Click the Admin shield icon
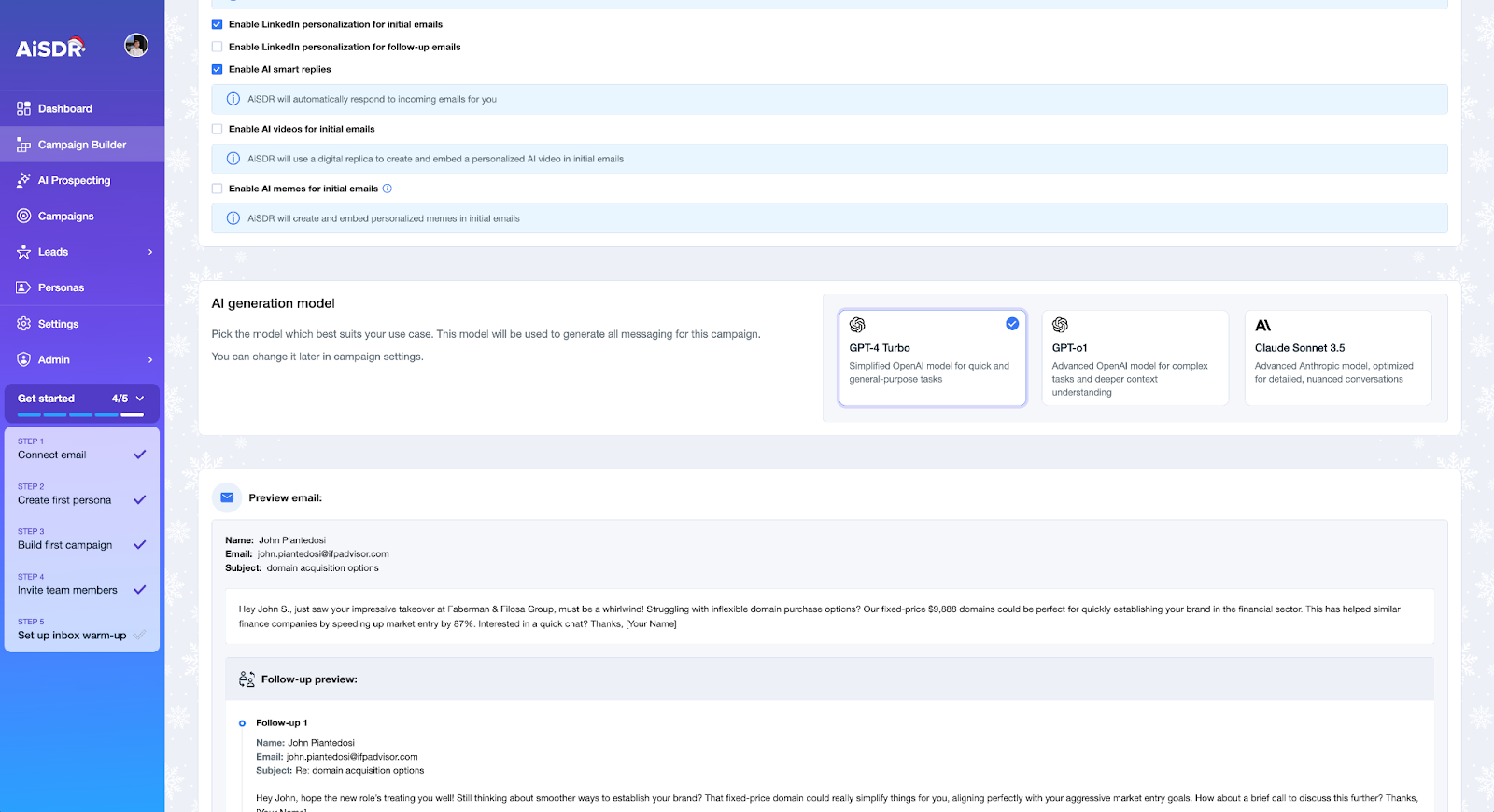1494x812 pixels. [x=23, y=359]
